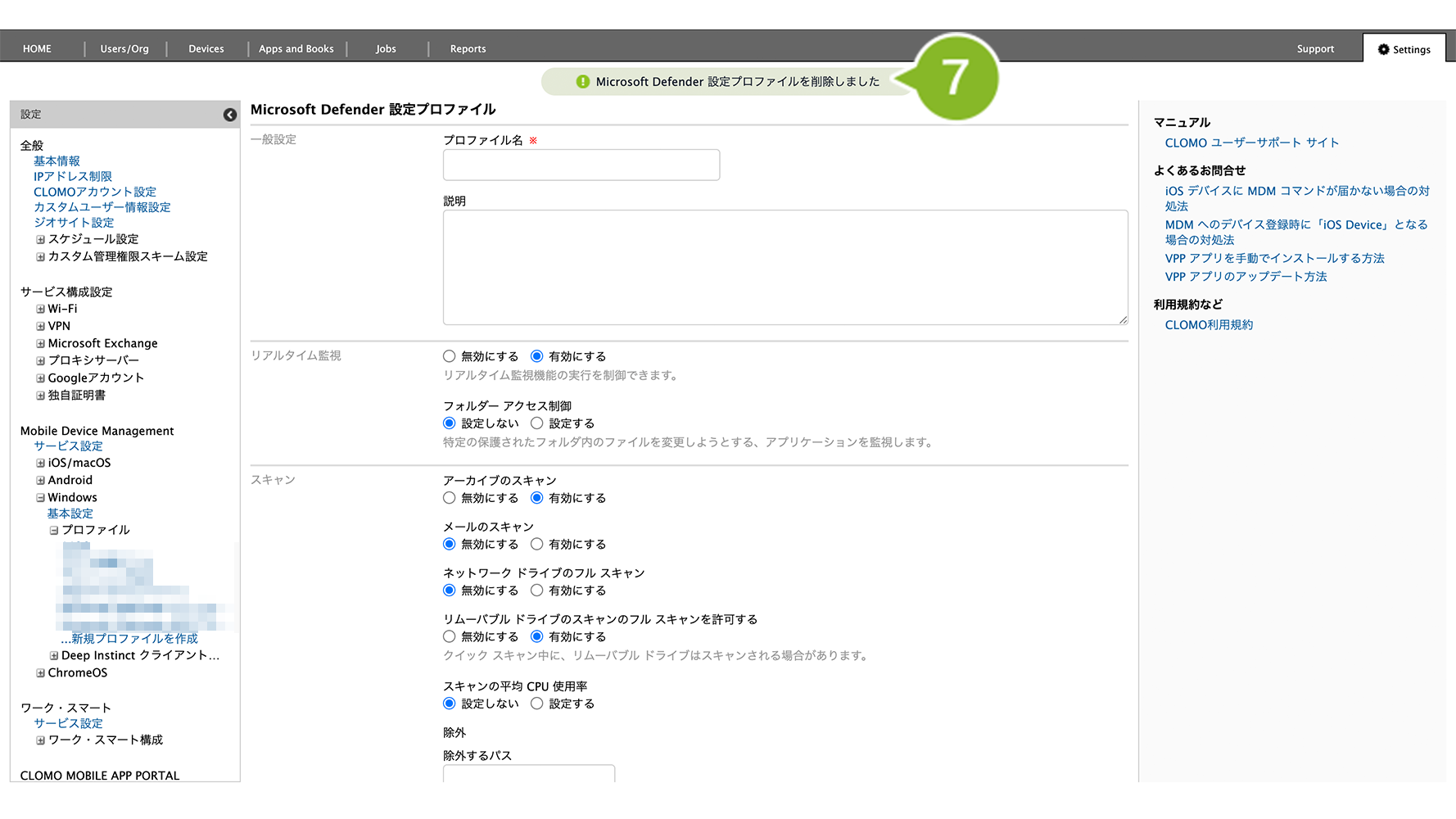Screen dimensions: 1456x819
Task: Expand ChromeOS using plus icon
Action: (40, 673)
